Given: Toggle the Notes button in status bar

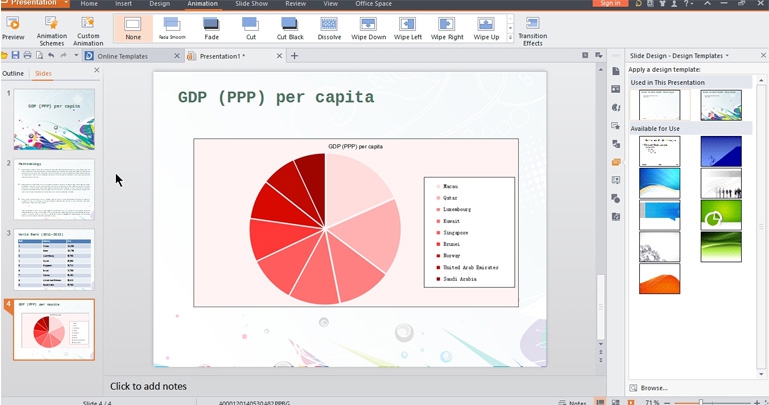Looking at the screenshot, I should [x=572, y=403].
